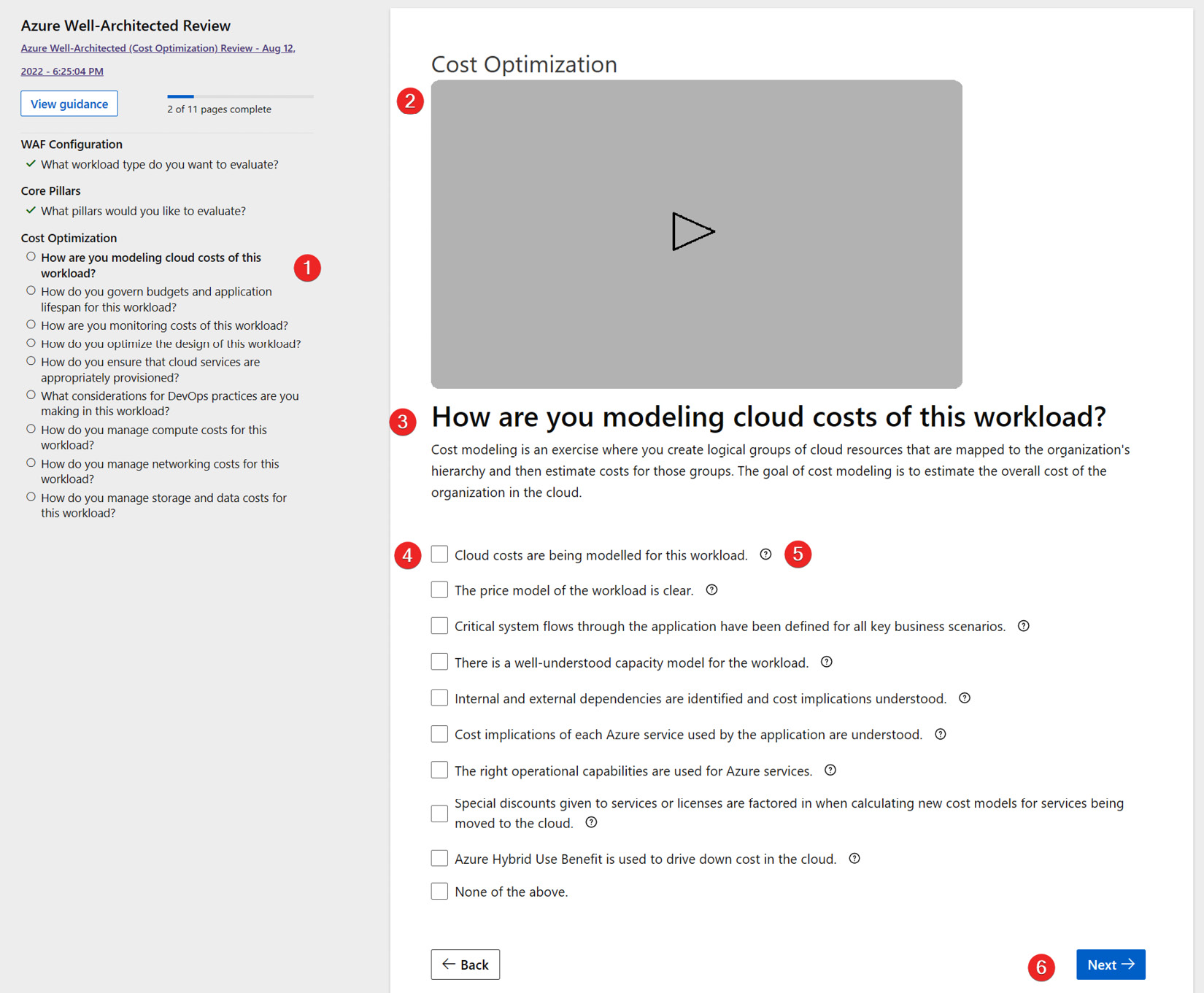Select 'The right operational capabilities are used' checkbox
The height and width of the screenshot is (993, 1204).
click(439, 770)
